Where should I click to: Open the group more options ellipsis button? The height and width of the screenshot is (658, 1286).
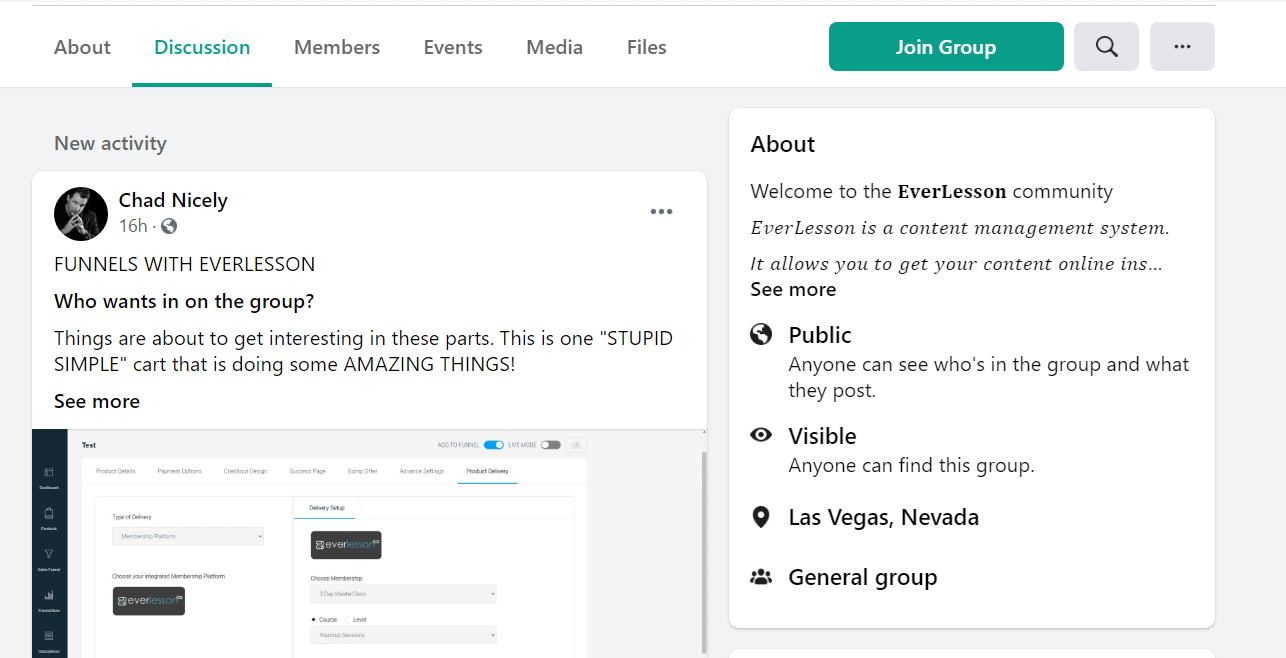coord(1182,47)
